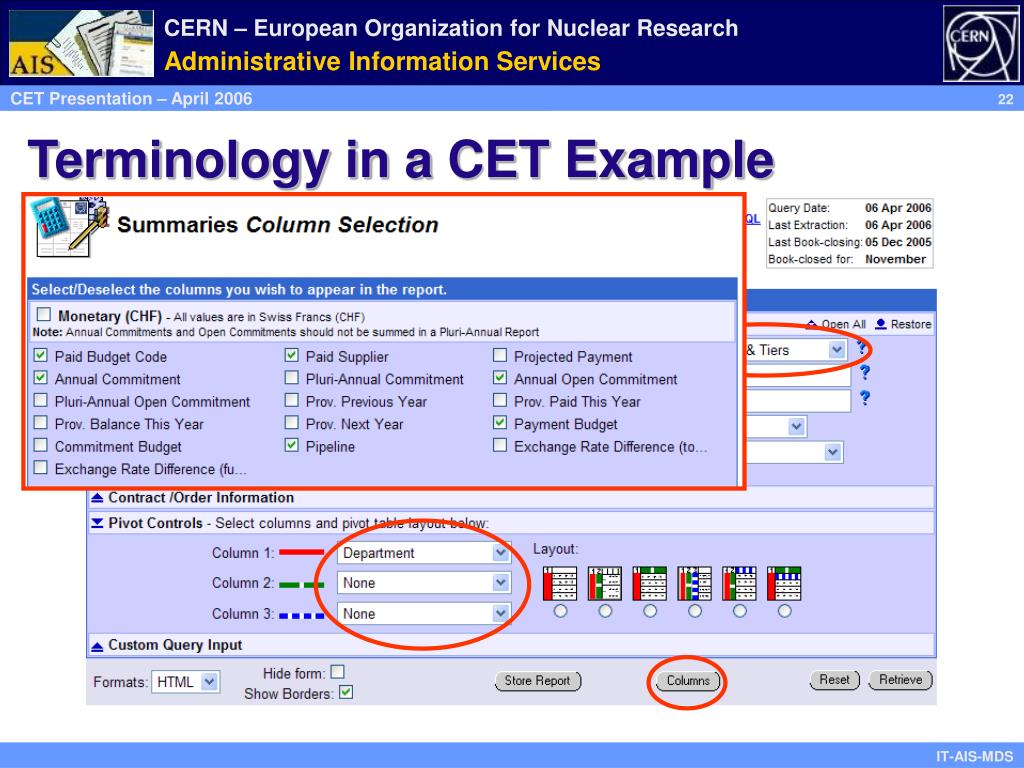
Task: Enable Prov. Next Year column
Action: coord(291,423)
